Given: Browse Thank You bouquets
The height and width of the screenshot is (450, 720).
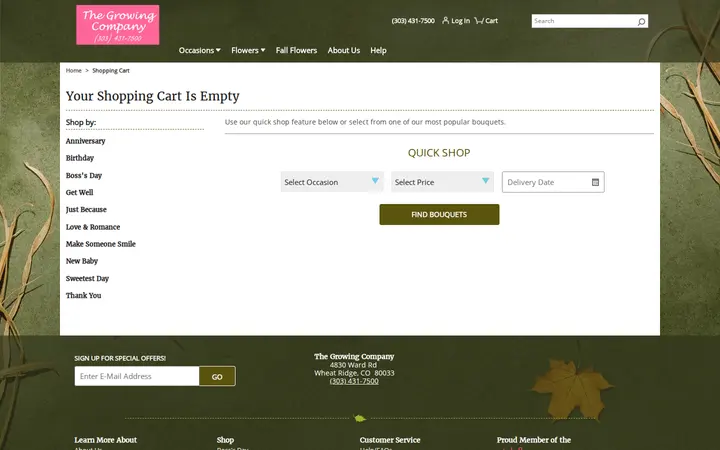Looking at the screenshot, I should click(84, 295).
